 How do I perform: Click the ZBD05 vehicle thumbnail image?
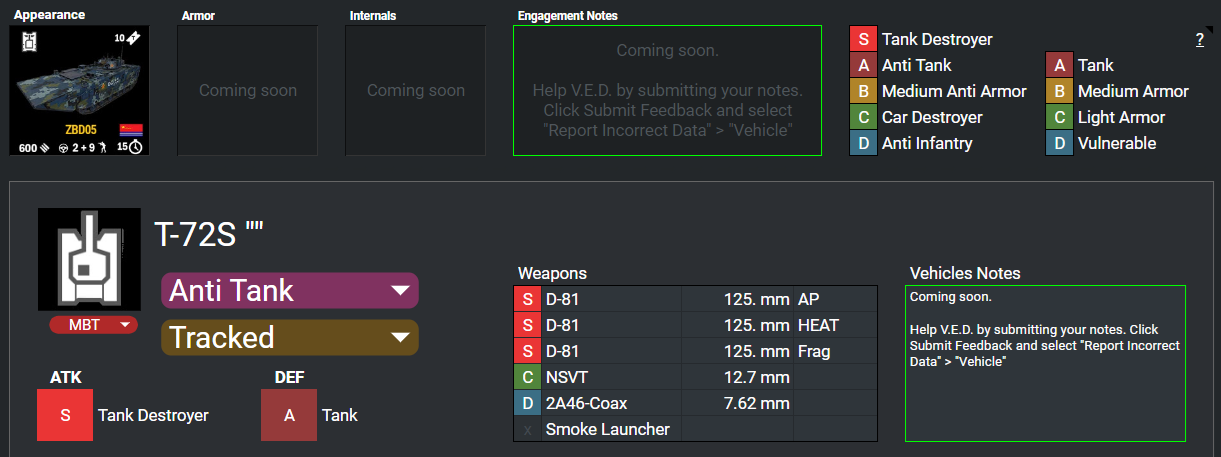tap(80, 90)
